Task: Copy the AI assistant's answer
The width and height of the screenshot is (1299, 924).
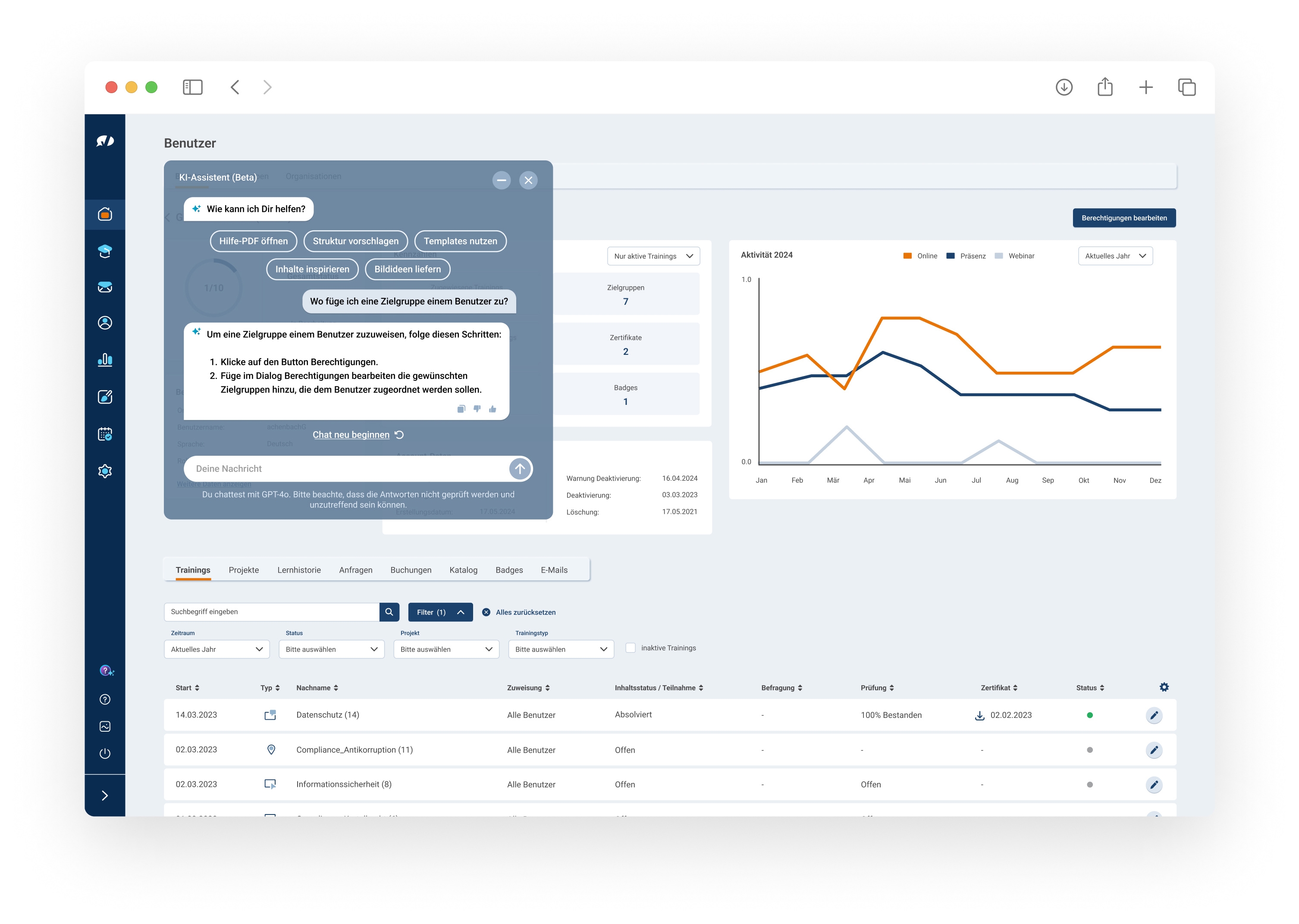Action: point(461,408)
